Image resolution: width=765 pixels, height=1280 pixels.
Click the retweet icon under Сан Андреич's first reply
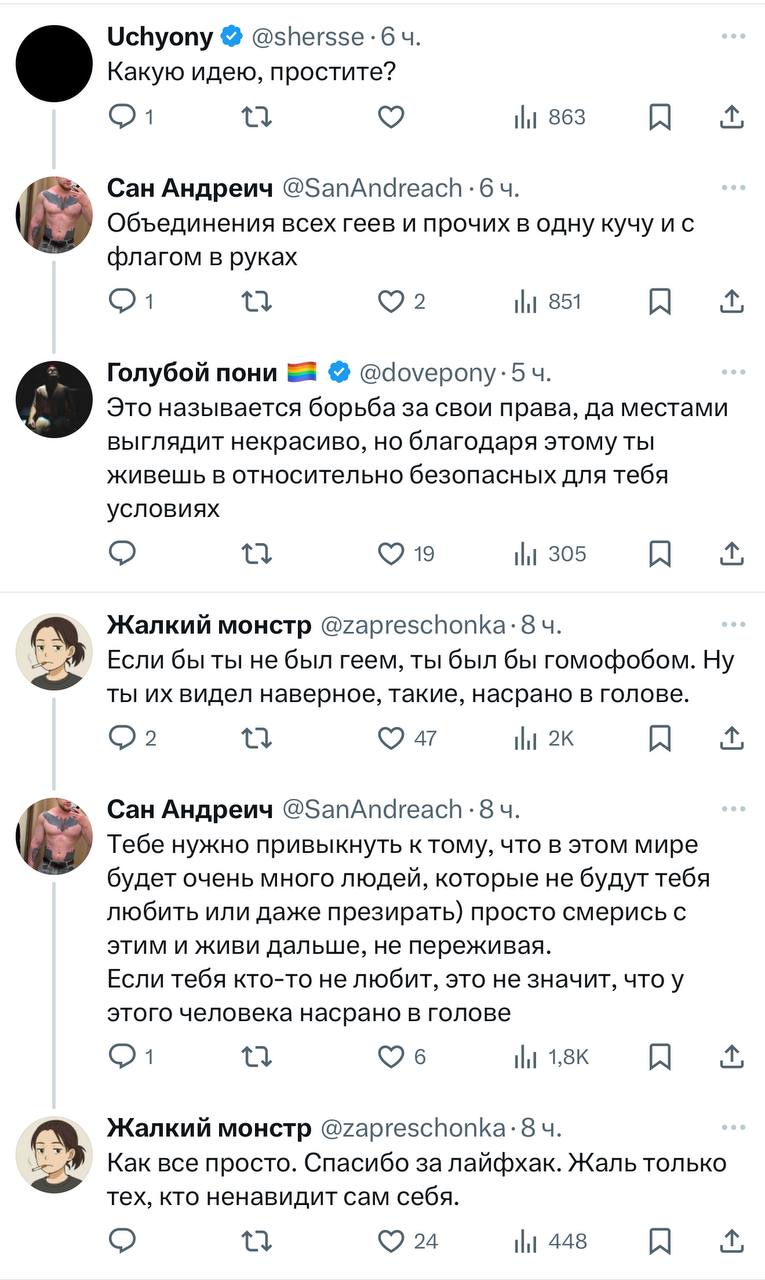tap(257, 297)
